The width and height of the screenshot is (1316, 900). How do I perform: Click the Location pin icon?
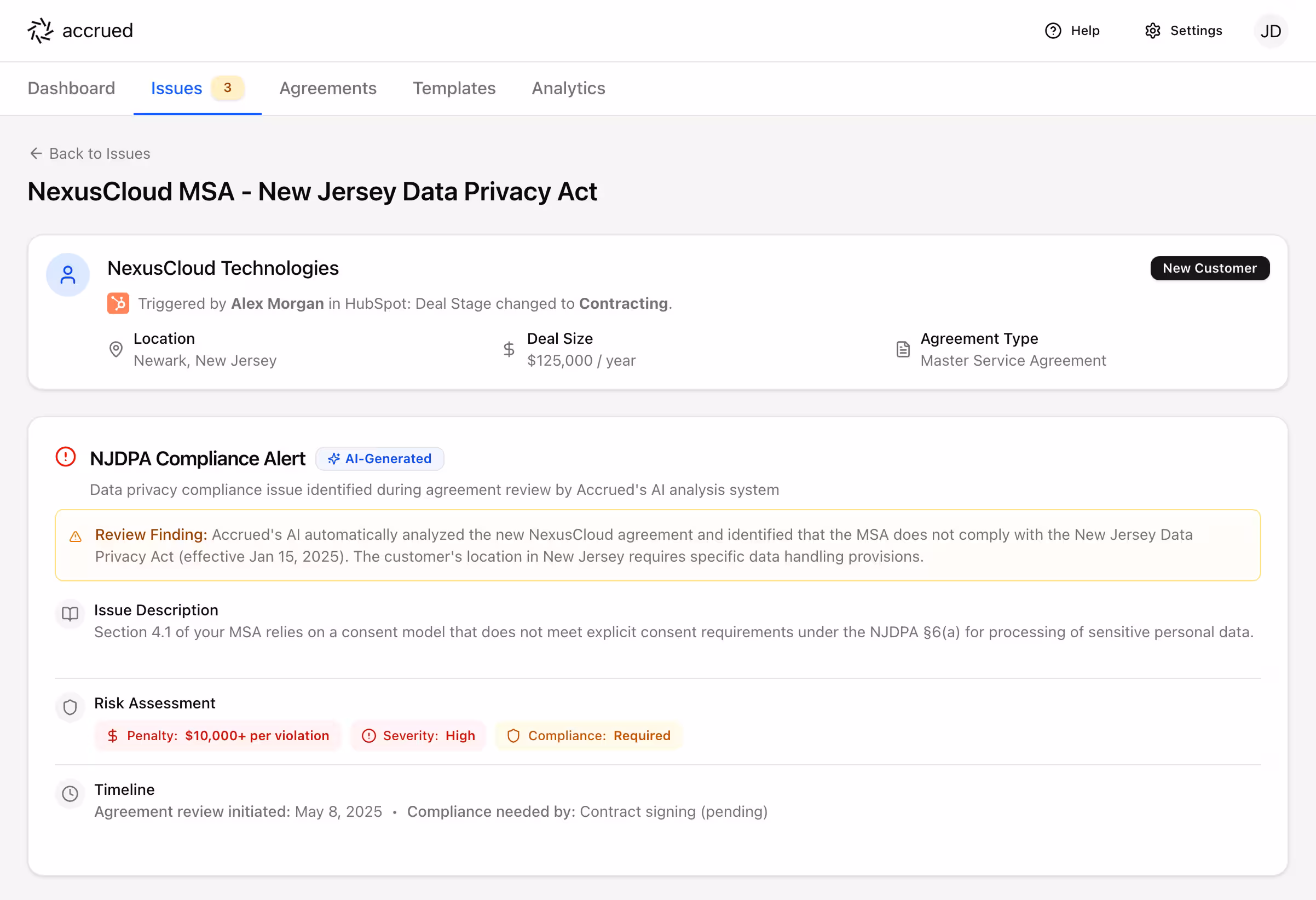pyautogui.click(x=116, y=349)
